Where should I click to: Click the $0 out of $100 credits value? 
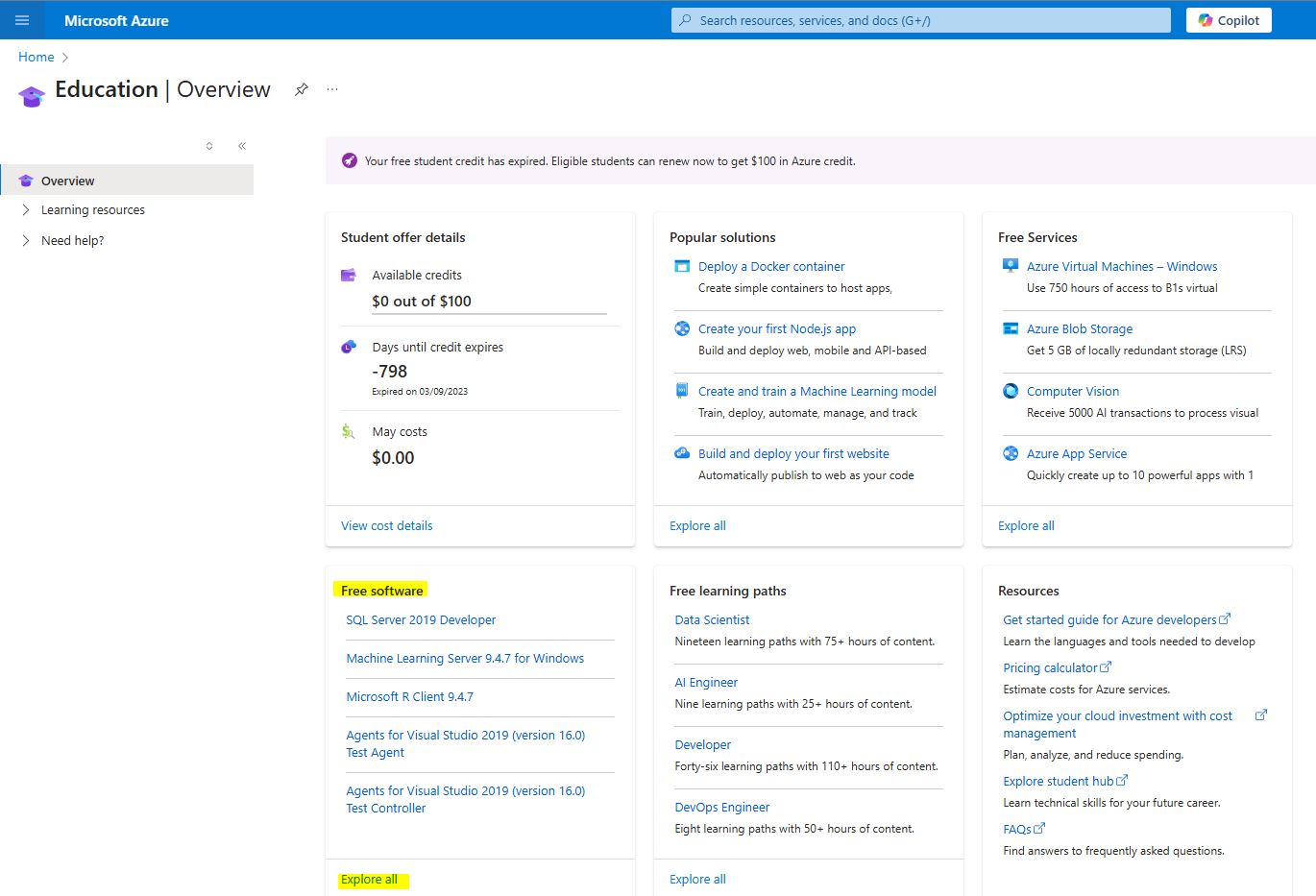pyautogui.click(x=422, y=301)
